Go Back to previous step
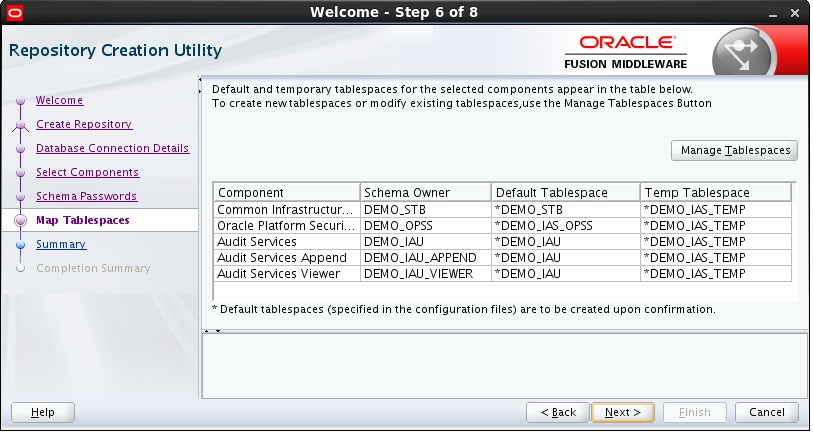The width and height of the screenshot is (813, 433). click(558, 412)
